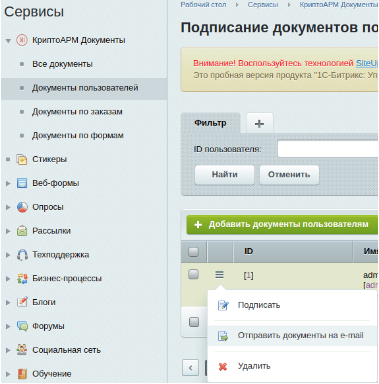The height and width of the screenshot is (384, 379).
Task: Click the Отменить filter button
Action: click(x=289, y=175)
